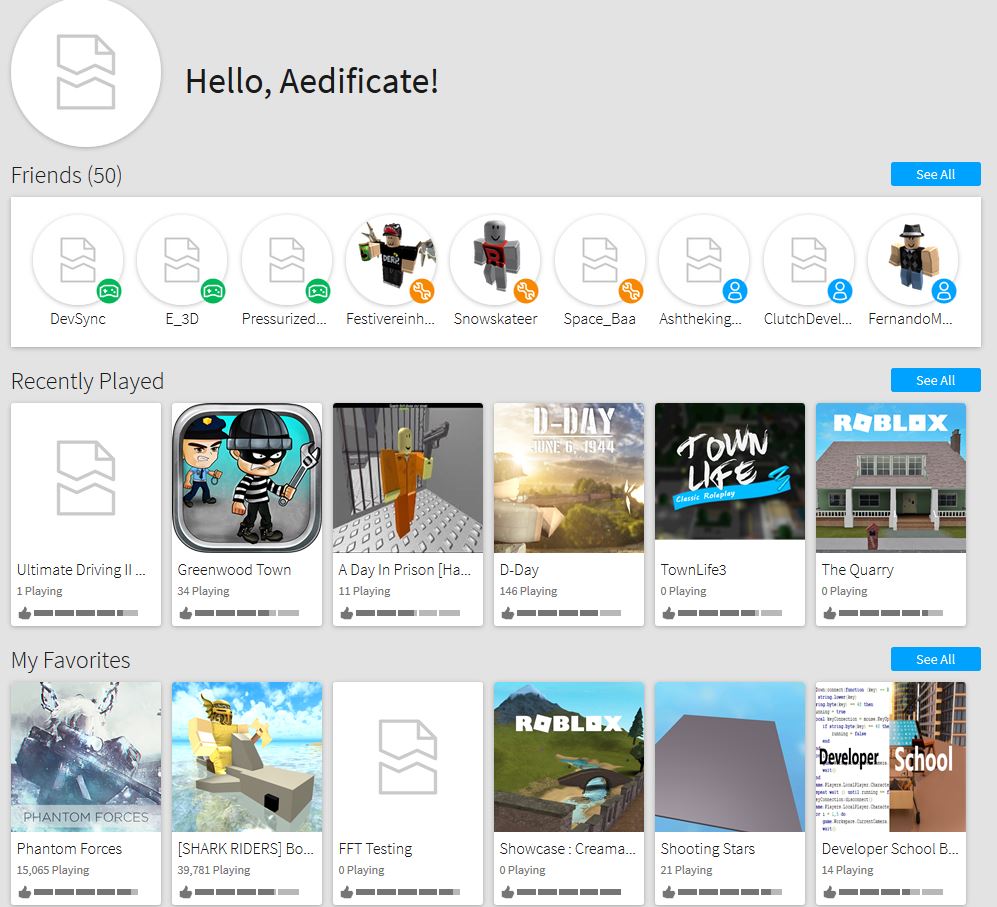See all friends
Image resolution: width=997 pixels, height=907 pixels.
pos(935,174)
